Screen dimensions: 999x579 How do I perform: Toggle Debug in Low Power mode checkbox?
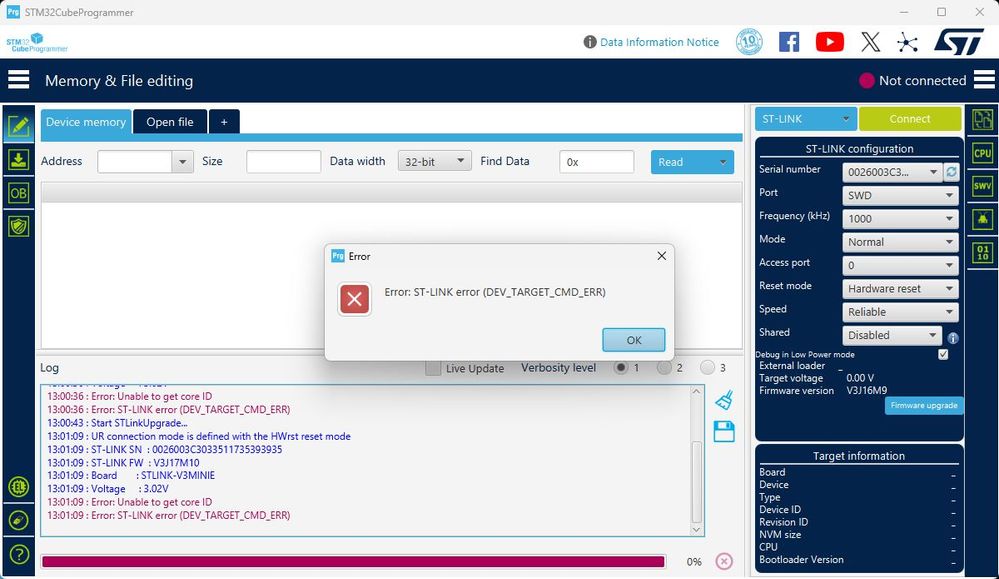tap(943, 354)
